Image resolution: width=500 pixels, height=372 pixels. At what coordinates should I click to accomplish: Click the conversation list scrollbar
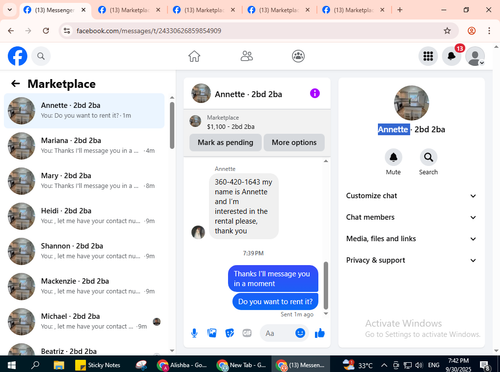coord(172,125)
